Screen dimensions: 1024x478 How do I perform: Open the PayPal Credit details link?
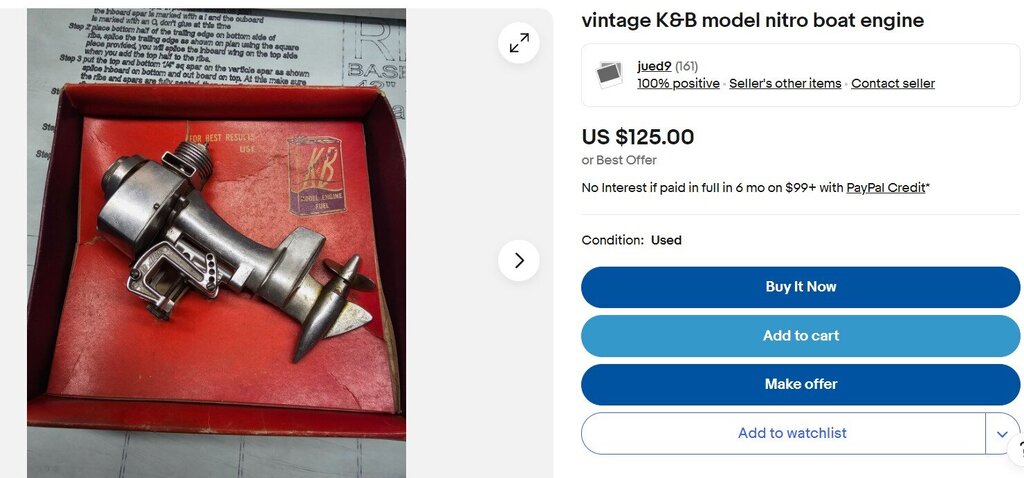click(x=886, y=188)
